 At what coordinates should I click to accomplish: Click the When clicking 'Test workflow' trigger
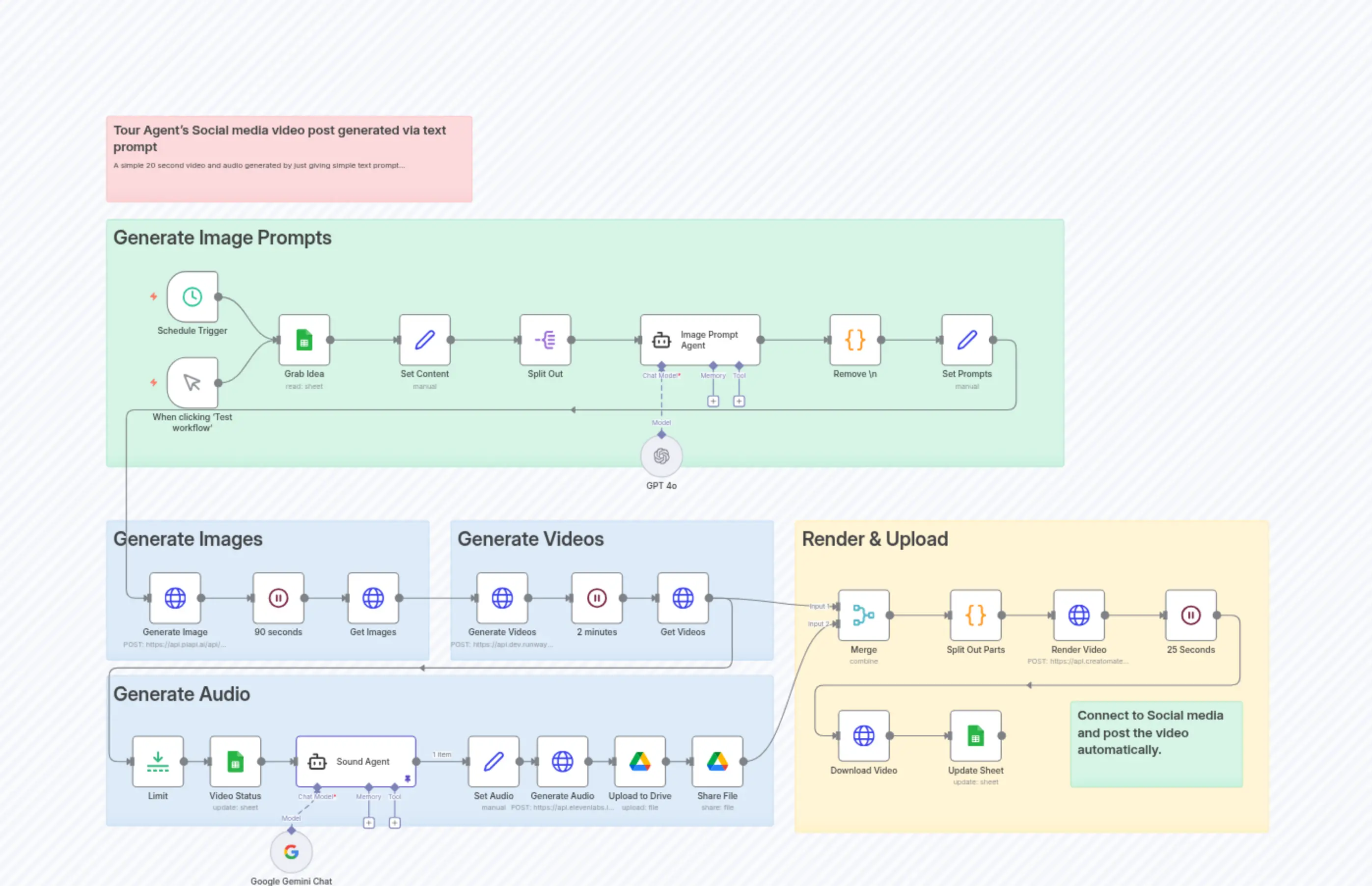point(192,382)
